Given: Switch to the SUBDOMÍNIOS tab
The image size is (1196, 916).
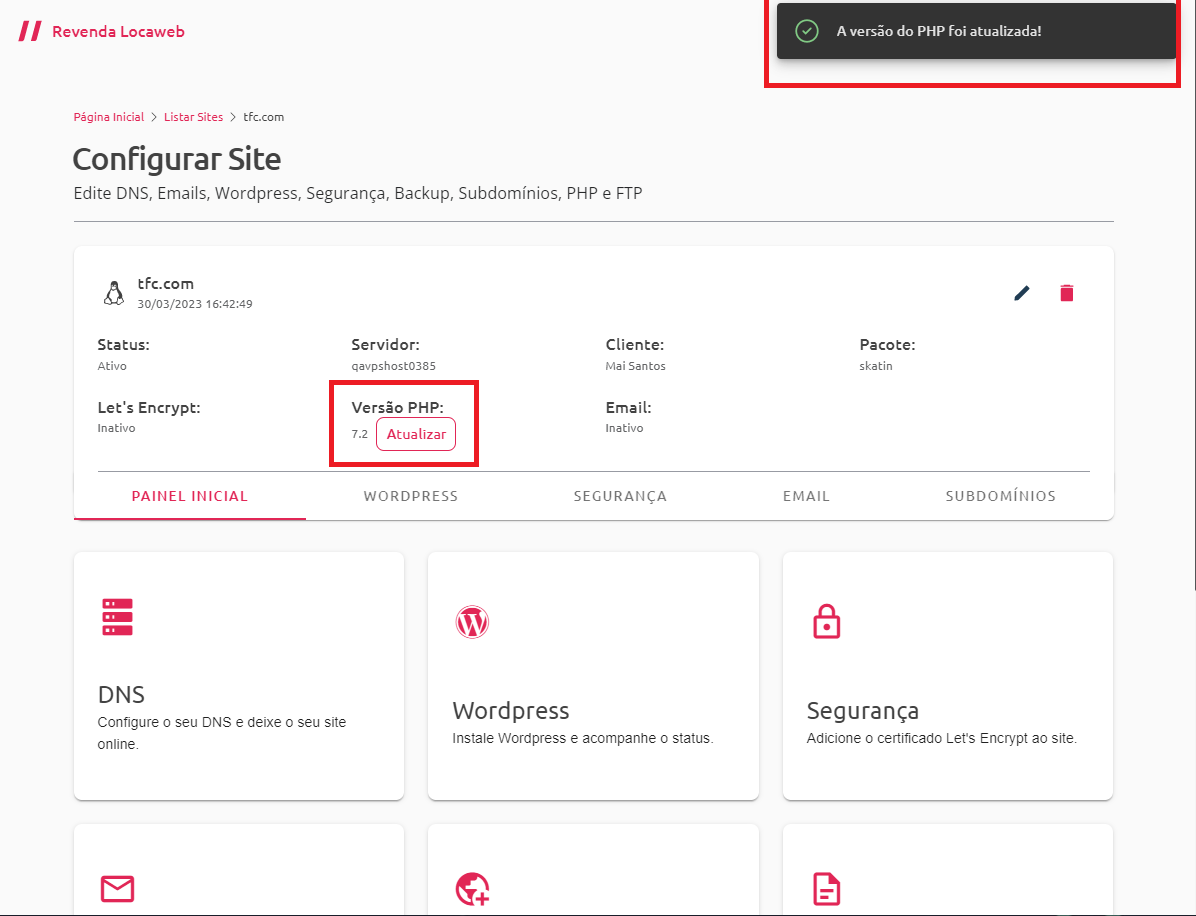Looking at the screenshot, I should (x=1001, y=496).
